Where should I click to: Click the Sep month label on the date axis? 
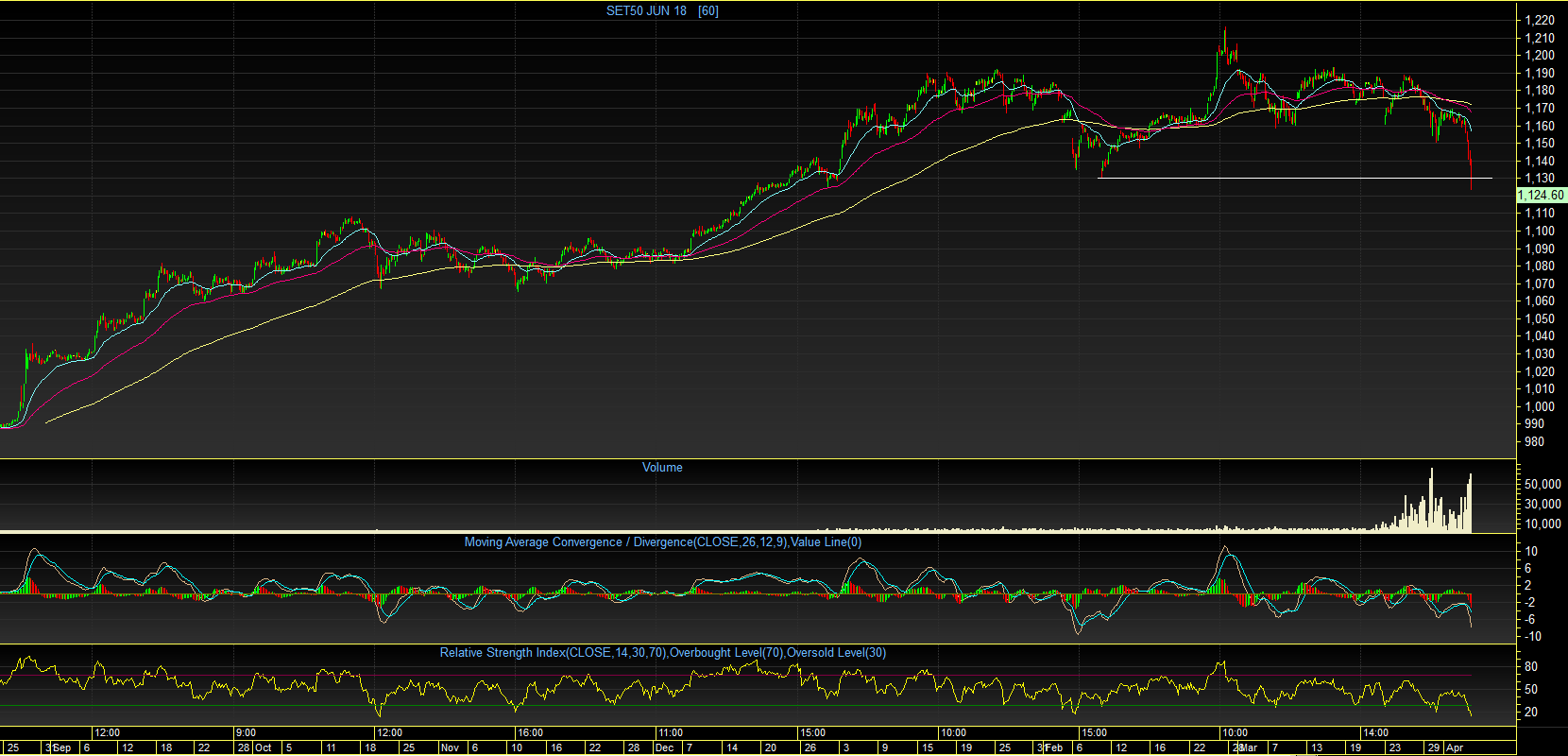(62, 747)
